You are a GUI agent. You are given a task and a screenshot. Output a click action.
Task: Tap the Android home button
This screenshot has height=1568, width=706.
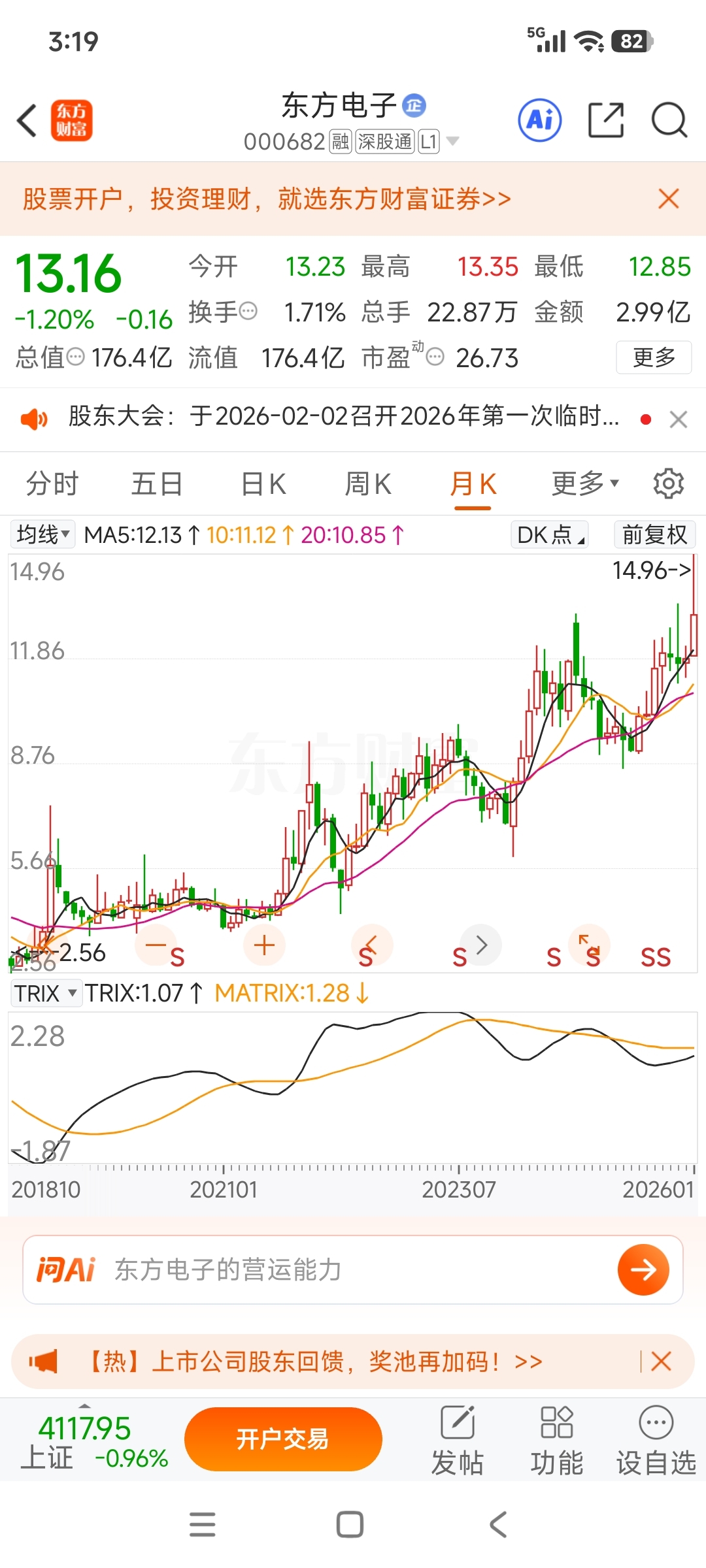(x=350, y=1524)
